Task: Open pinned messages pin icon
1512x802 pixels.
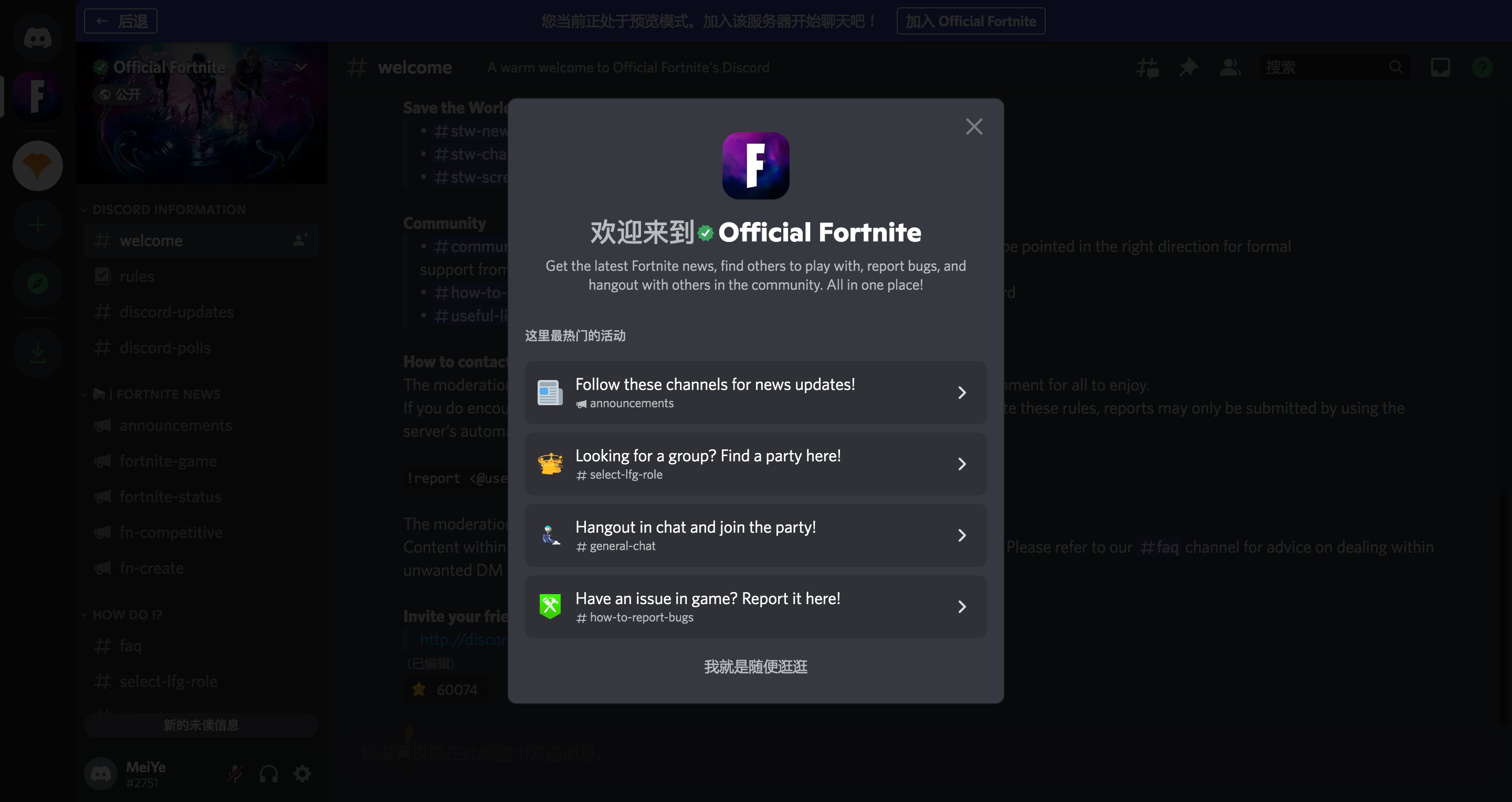Action: coord(1189,68)
